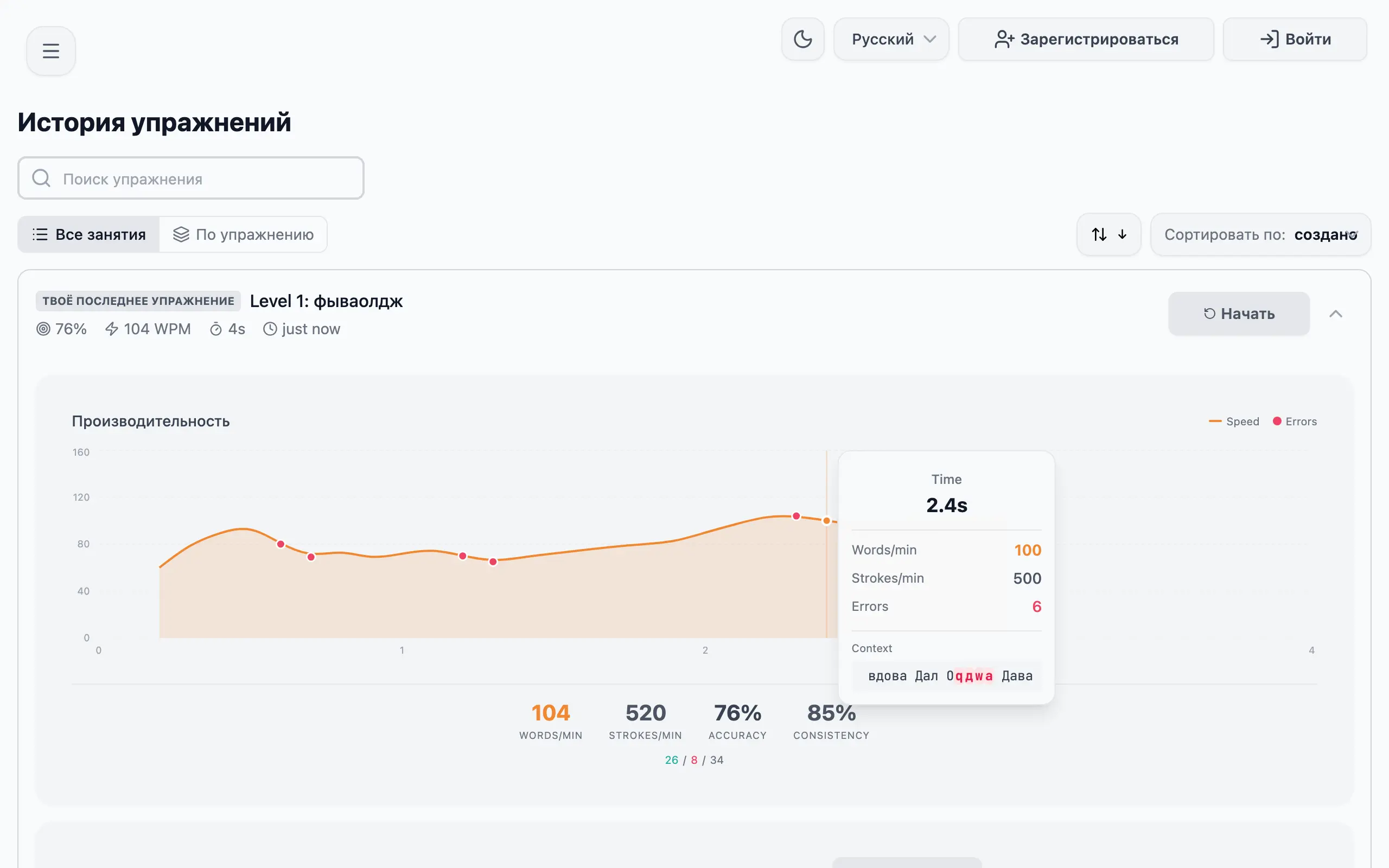This screenshot has width=1389, height=868.
Task: Click the stopwatch icon beside 4s
Action: 215,328
